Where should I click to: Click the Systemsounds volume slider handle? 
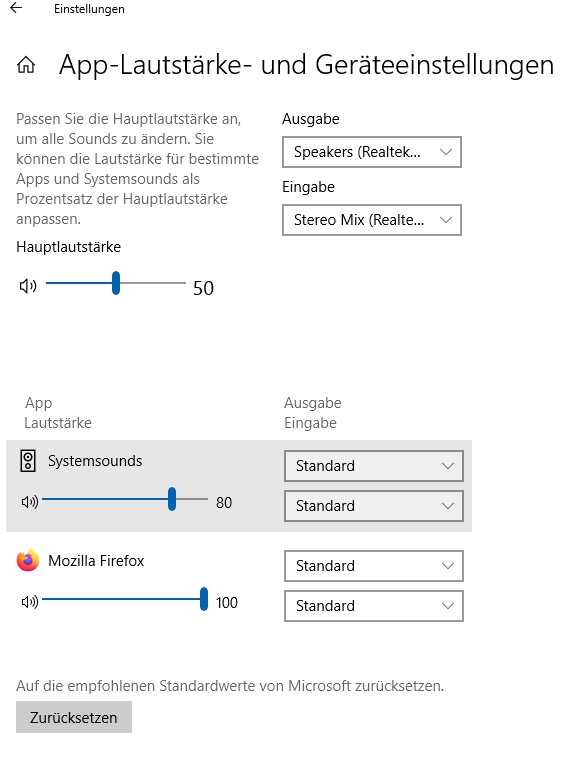click(172, 499)
